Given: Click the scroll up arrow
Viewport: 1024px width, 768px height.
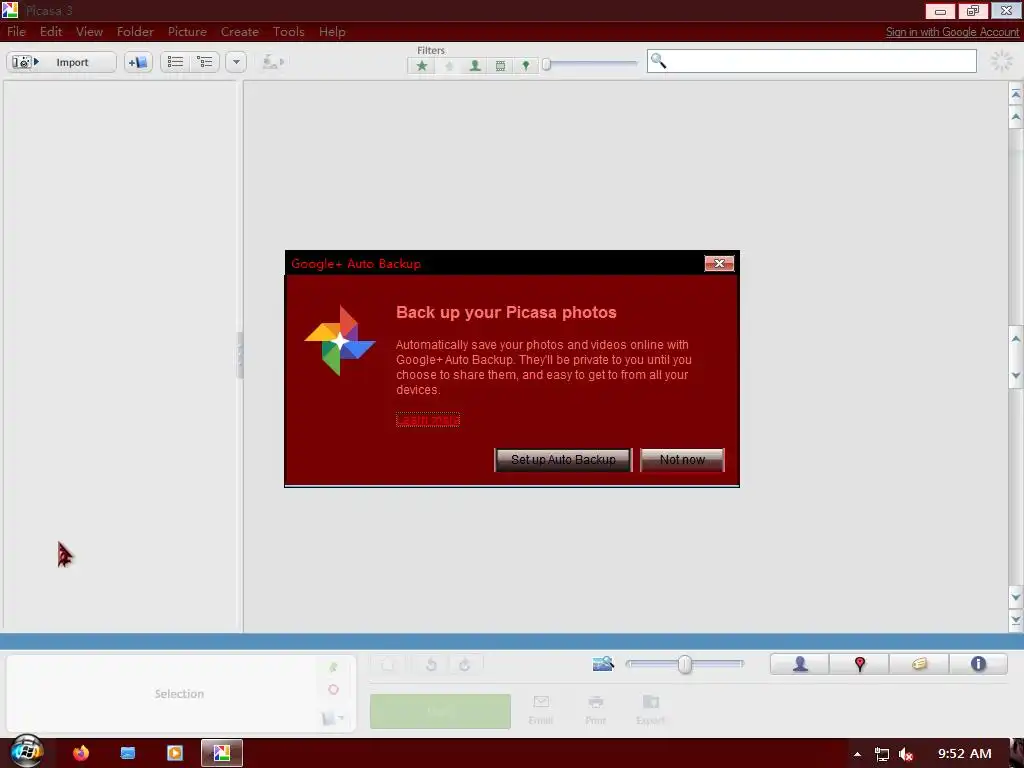Looking at the screenshot, I should coord(1016,118).
